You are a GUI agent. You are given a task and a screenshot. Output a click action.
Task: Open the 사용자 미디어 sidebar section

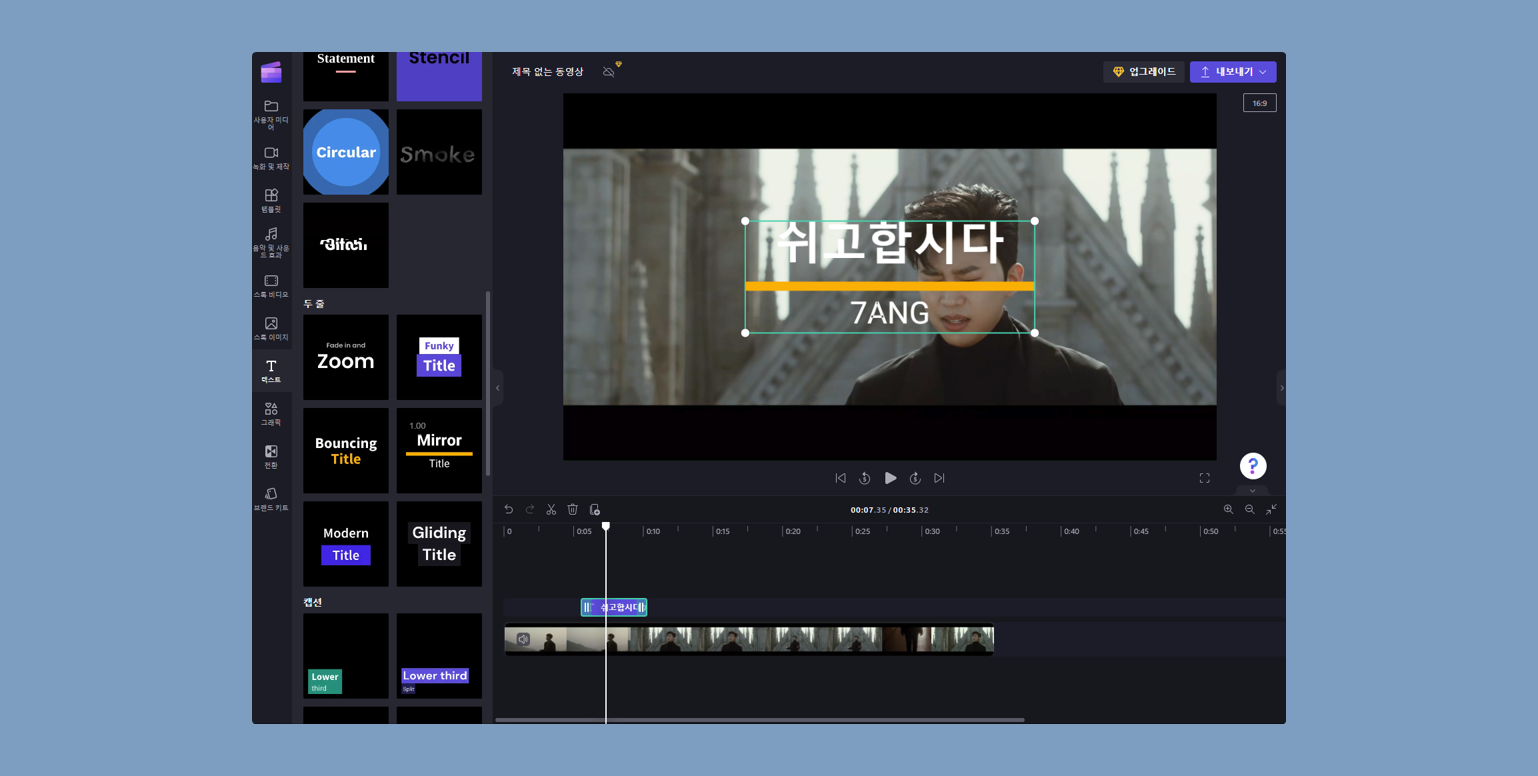271,115
